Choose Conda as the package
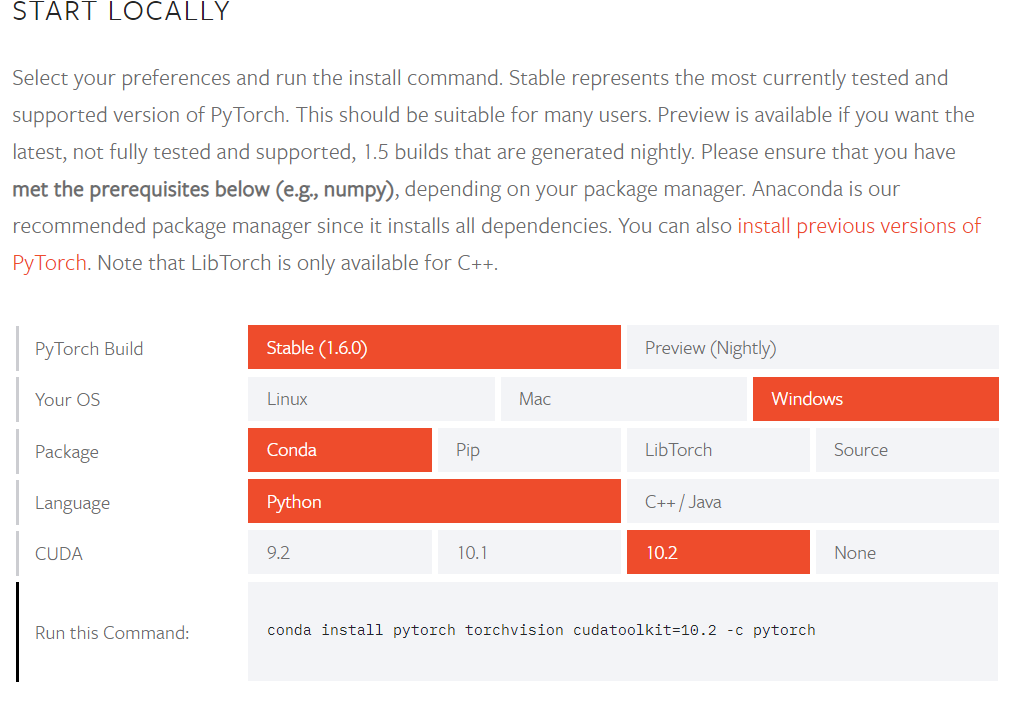This screenshot has width=1035, height=703. pyautogui.click(x=340, y=450)
